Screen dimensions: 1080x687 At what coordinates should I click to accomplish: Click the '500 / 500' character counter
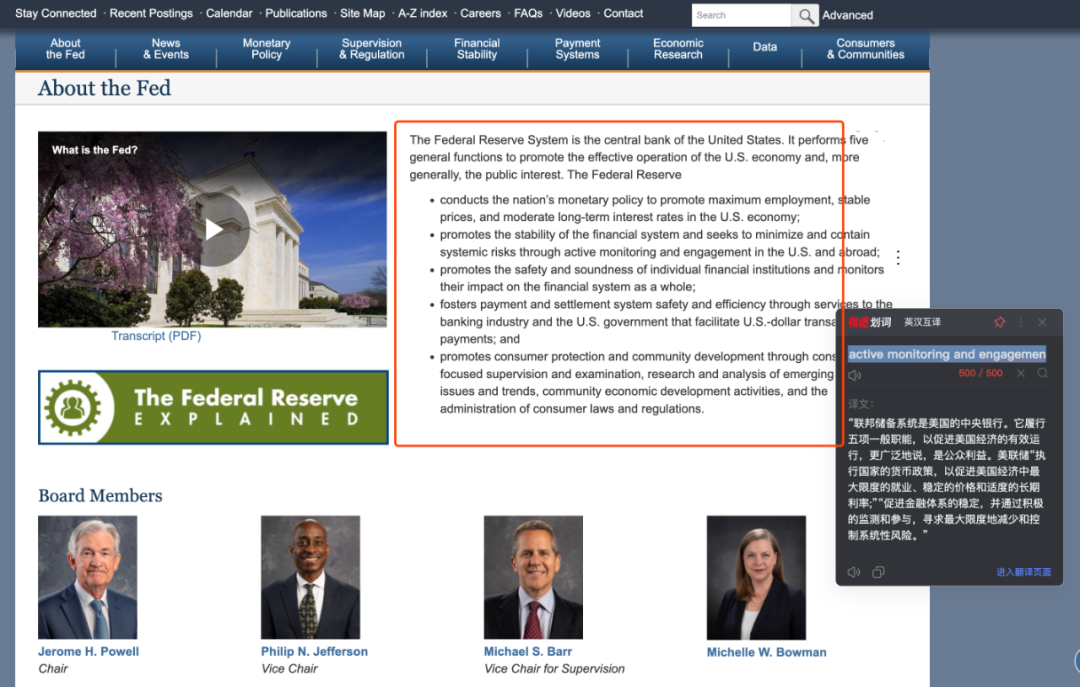(x=980, y=373)
